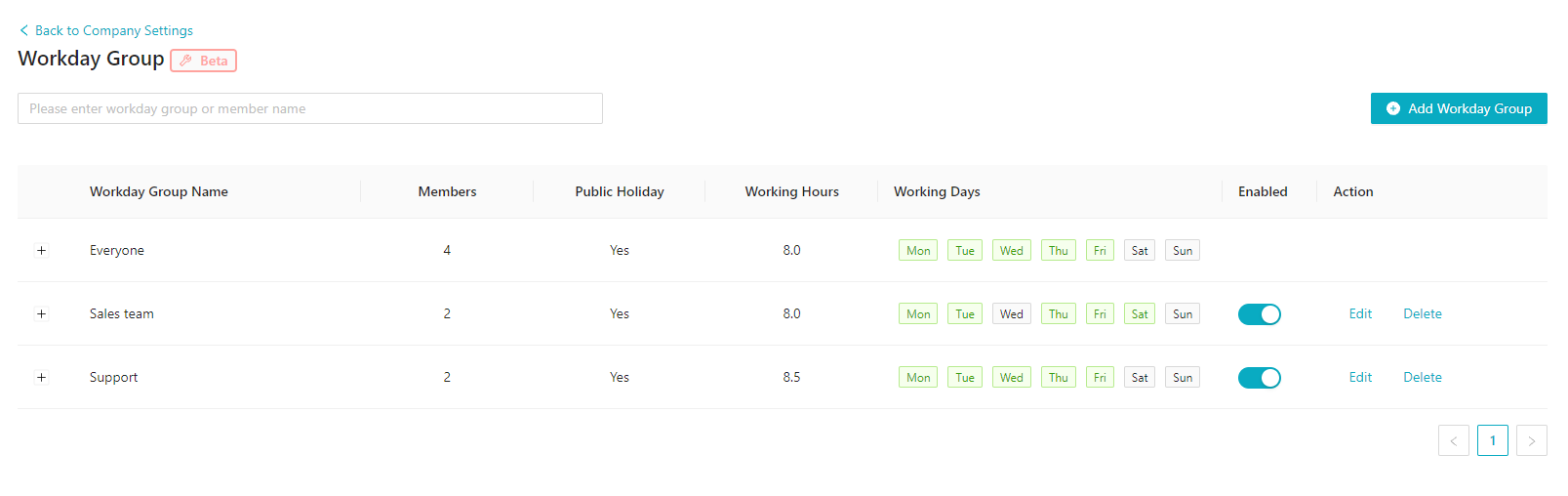Click Mon tag in Everyone row

(x=918, y=250)
